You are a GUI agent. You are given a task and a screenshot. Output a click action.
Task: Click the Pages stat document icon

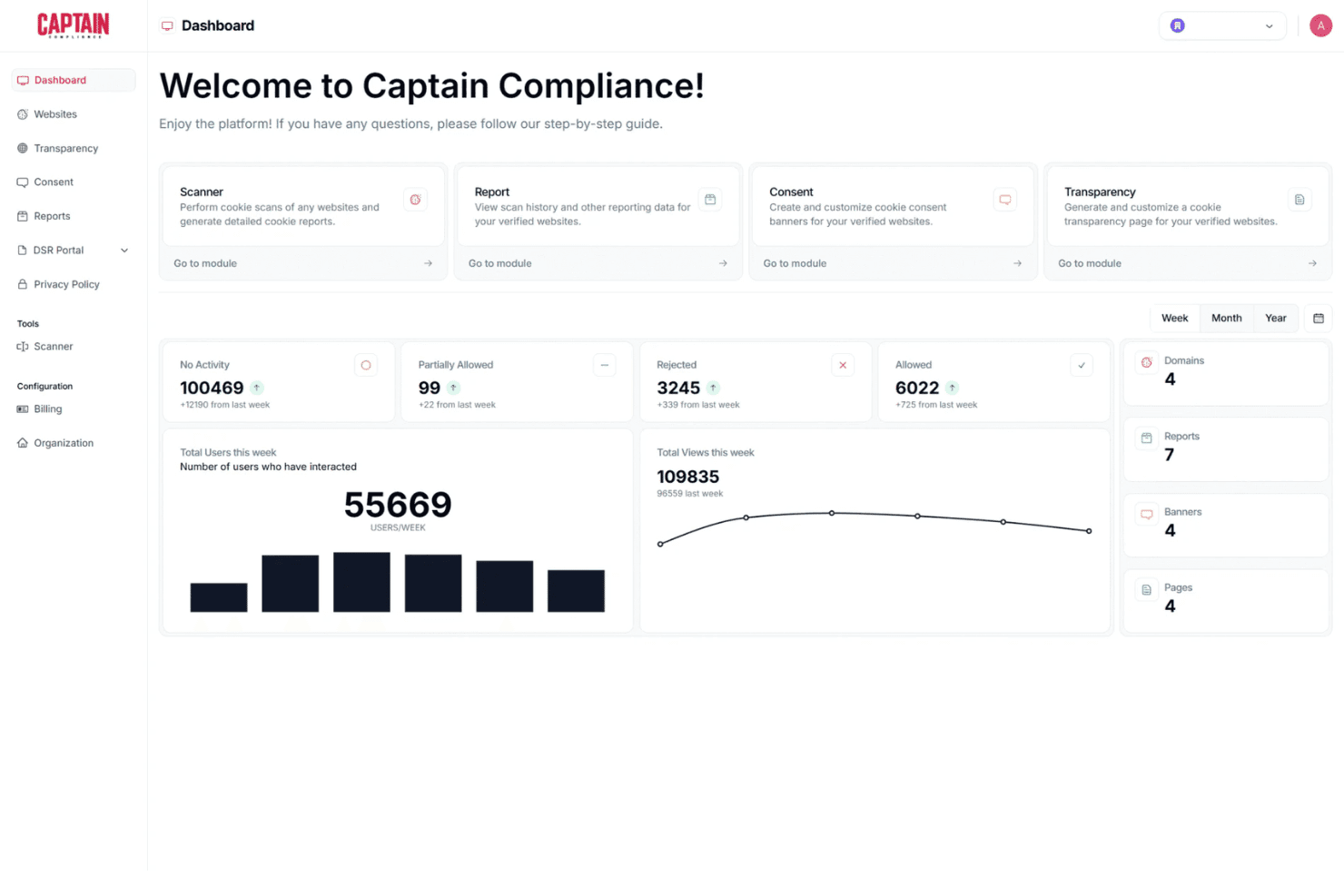(1146, 589)
